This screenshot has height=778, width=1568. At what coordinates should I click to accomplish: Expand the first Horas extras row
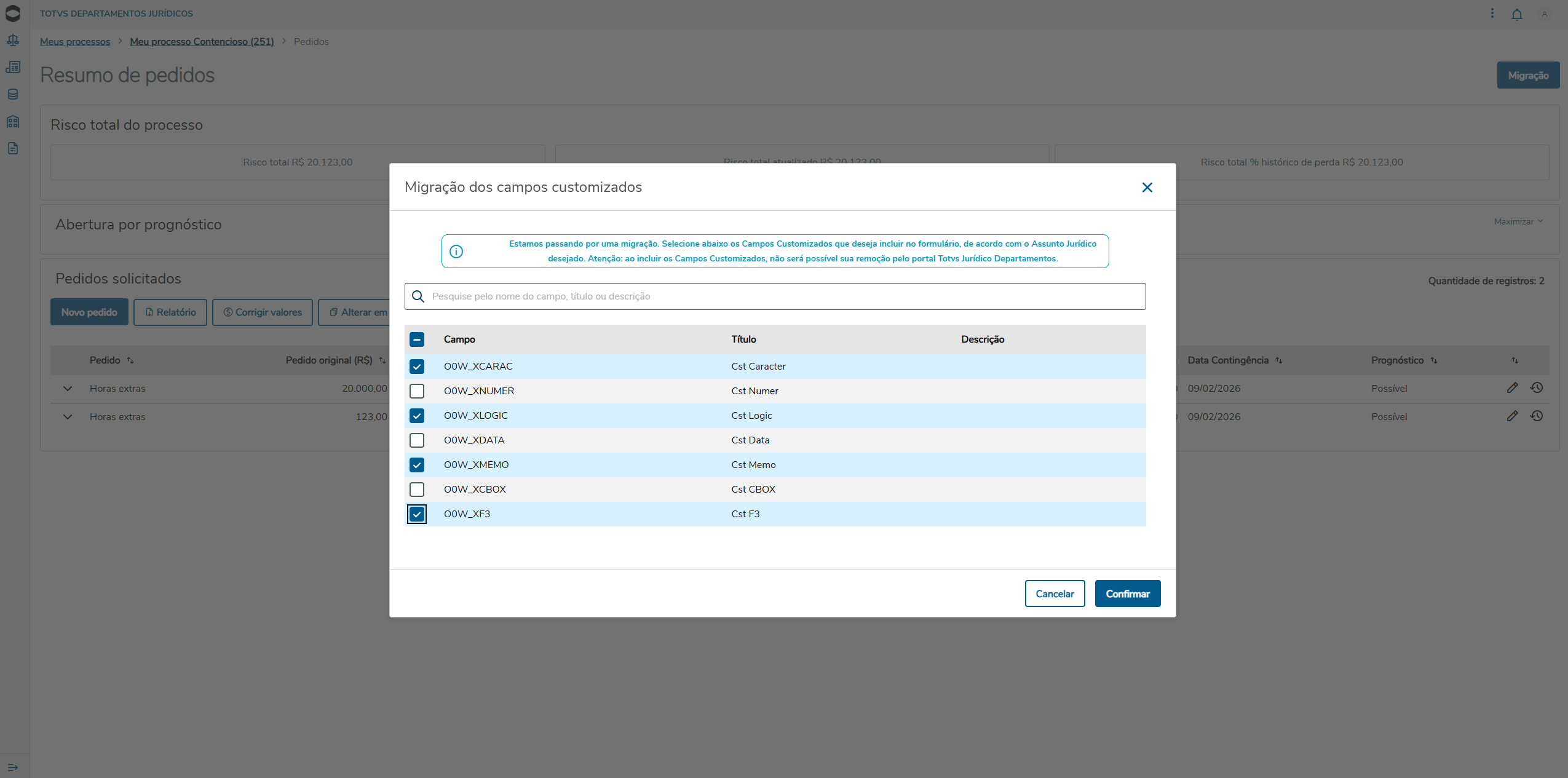tap(68, 389)
